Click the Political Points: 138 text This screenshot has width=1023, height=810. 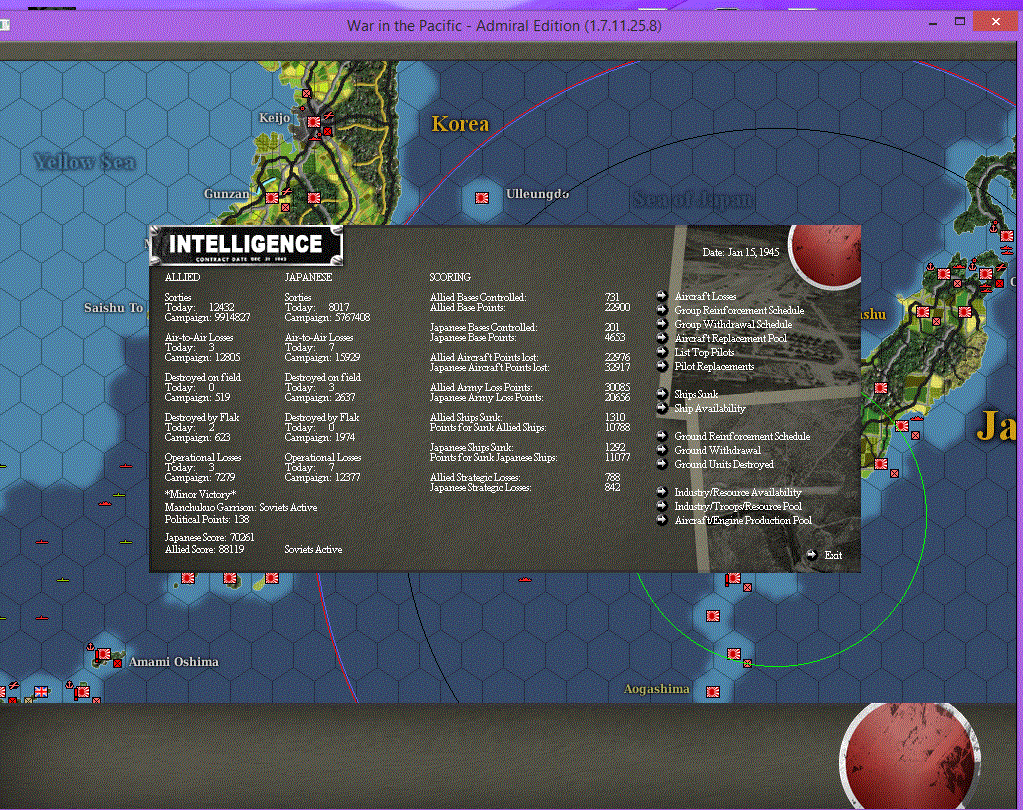click(207, 520)
